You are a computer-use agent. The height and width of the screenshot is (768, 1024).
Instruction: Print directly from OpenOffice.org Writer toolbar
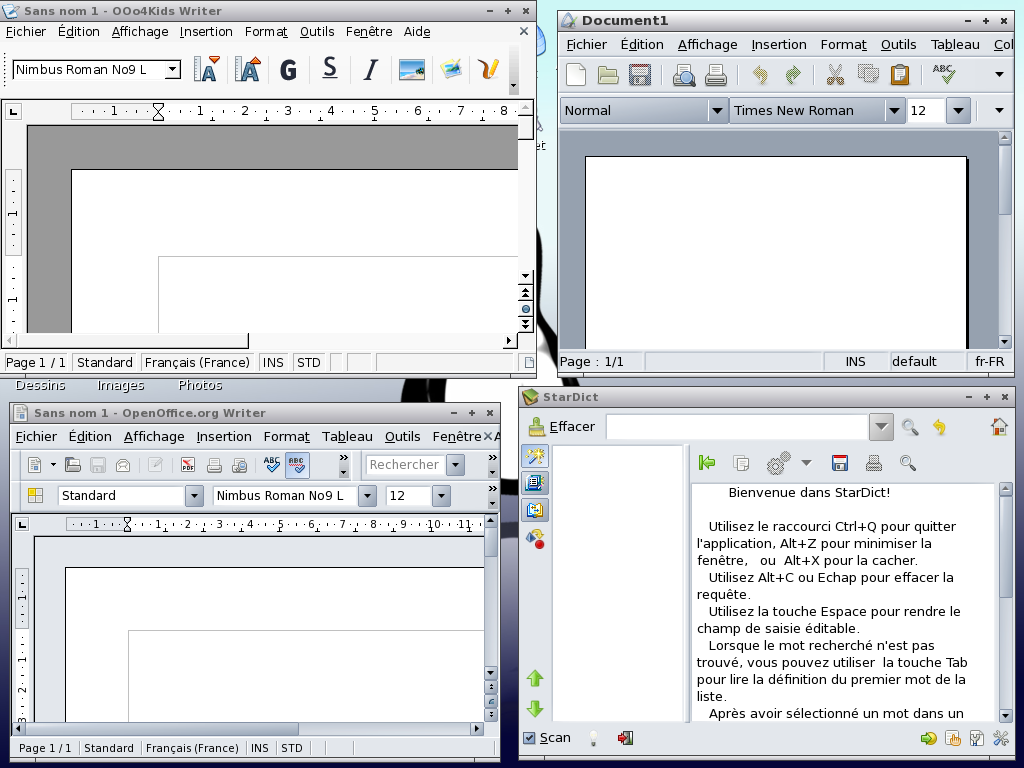click(214, 465)
